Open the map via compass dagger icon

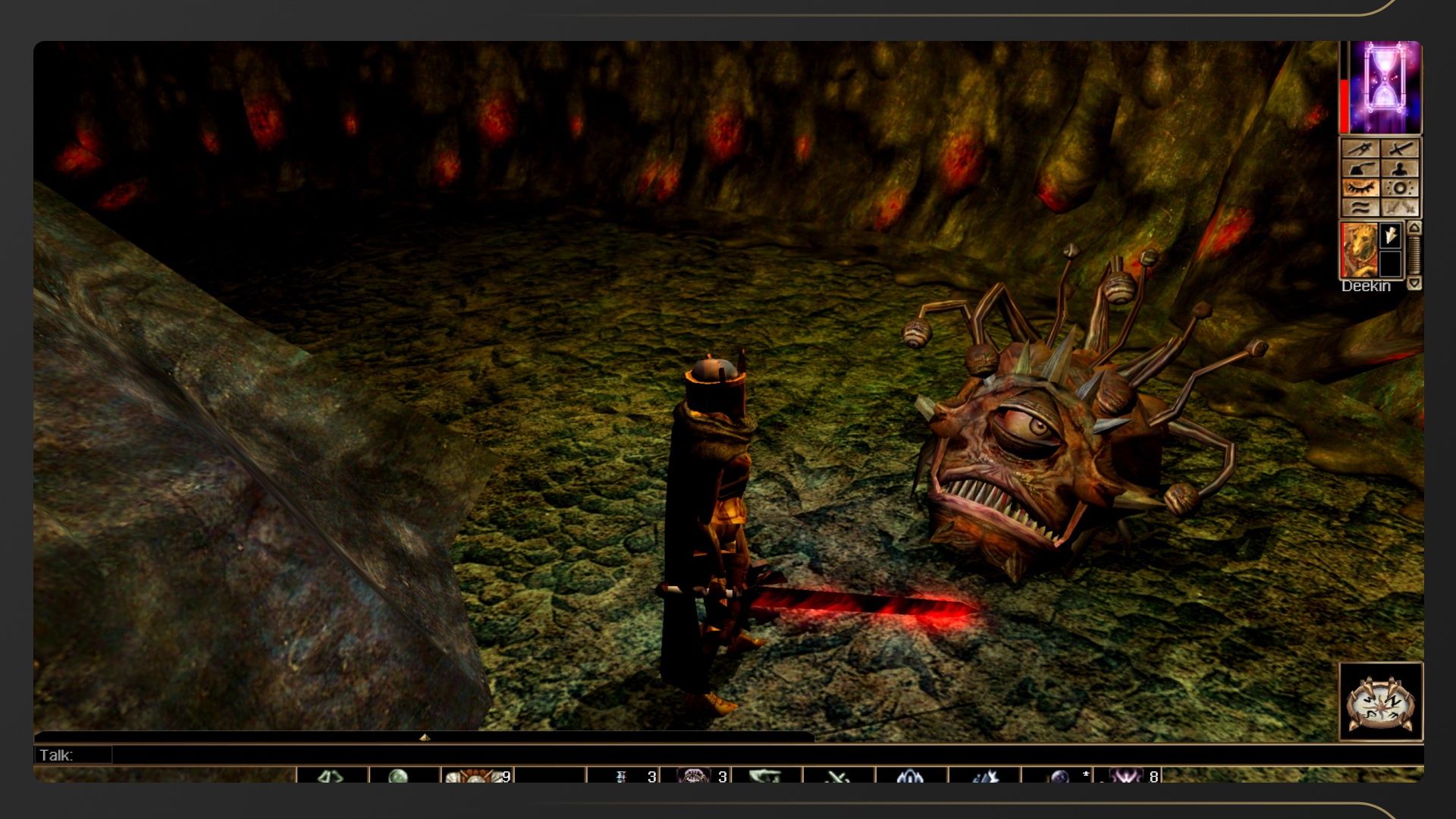[1360, 148]
